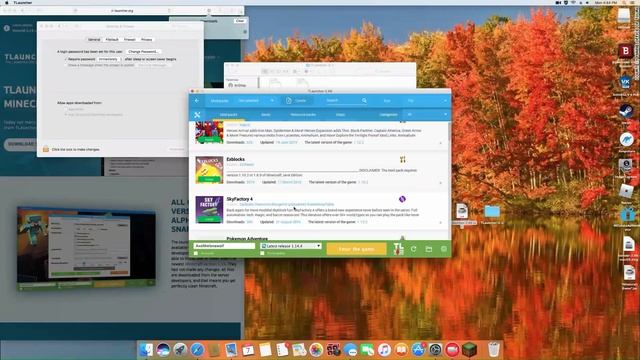Switch to the Firewall tab
Screen dimensions: 640x360
(129, 40)
